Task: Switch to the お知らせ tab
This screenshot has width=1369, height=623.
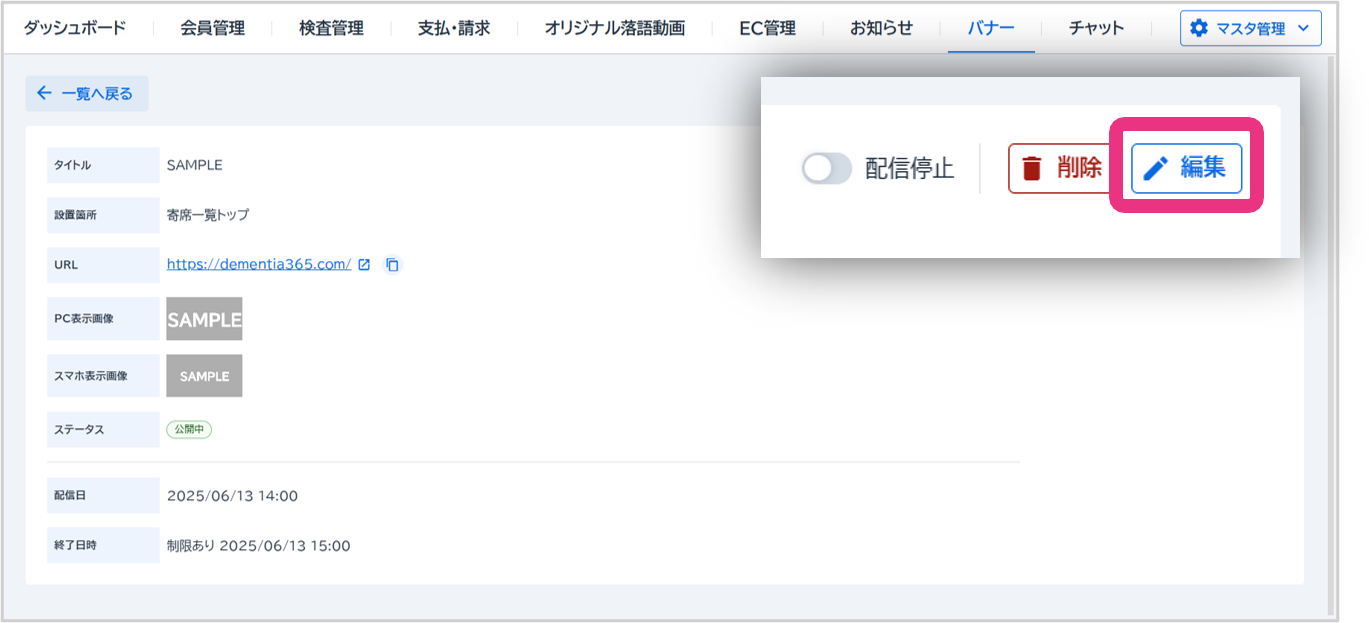Action: coord(881,28)
